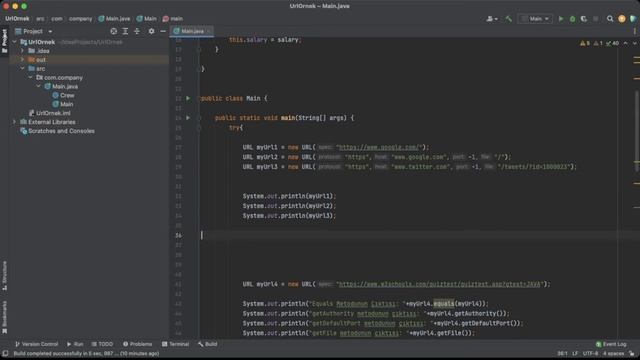The height and width of the screenshot is (360, 640).
Task: Click line:column position indicator 36:1
Action: [562, 353]
